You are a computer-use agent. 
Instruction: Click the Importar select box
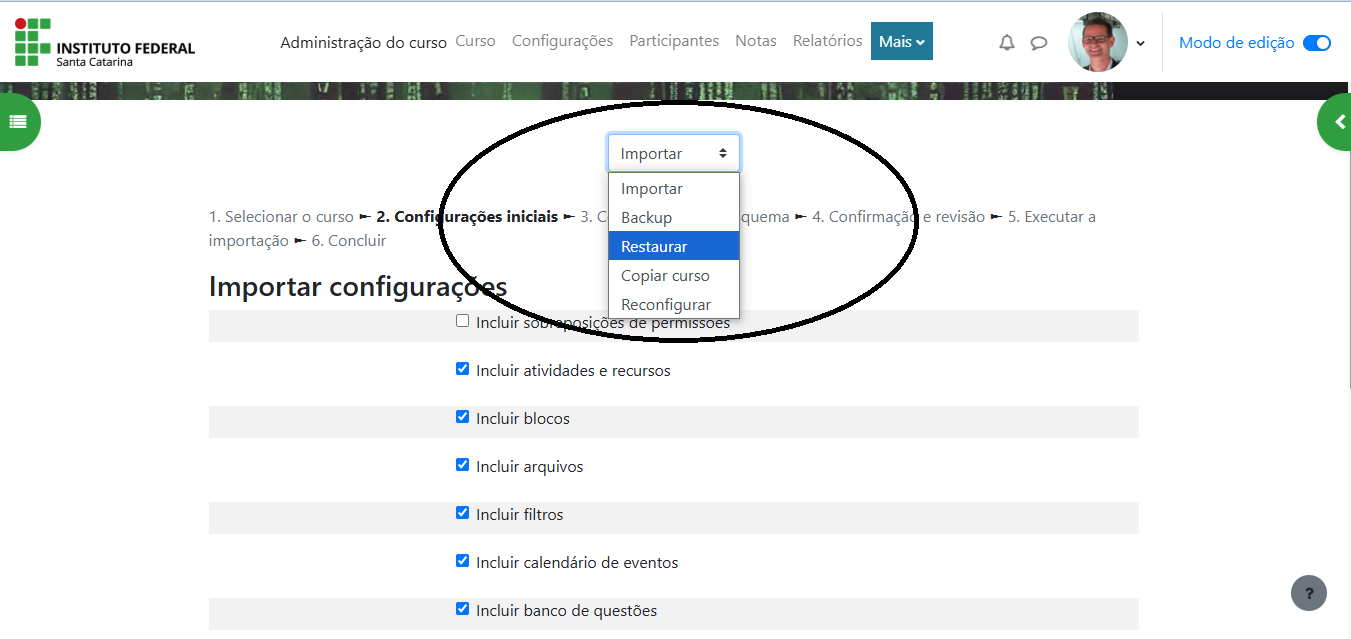click(x=673, y=154)
